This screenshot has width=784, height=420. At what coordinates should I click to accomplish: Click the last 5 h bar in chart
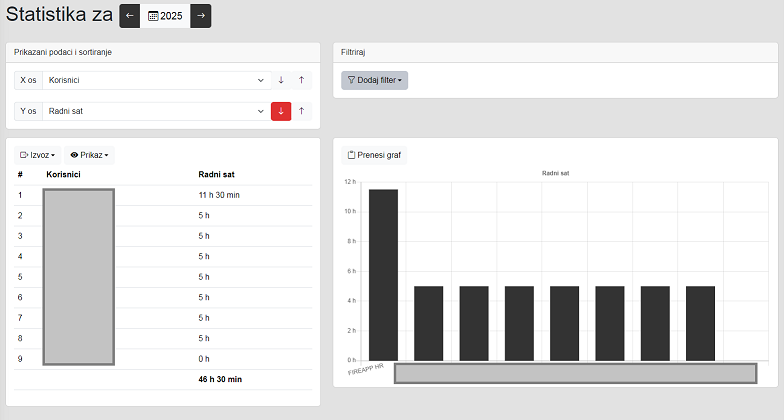point(700,322)
